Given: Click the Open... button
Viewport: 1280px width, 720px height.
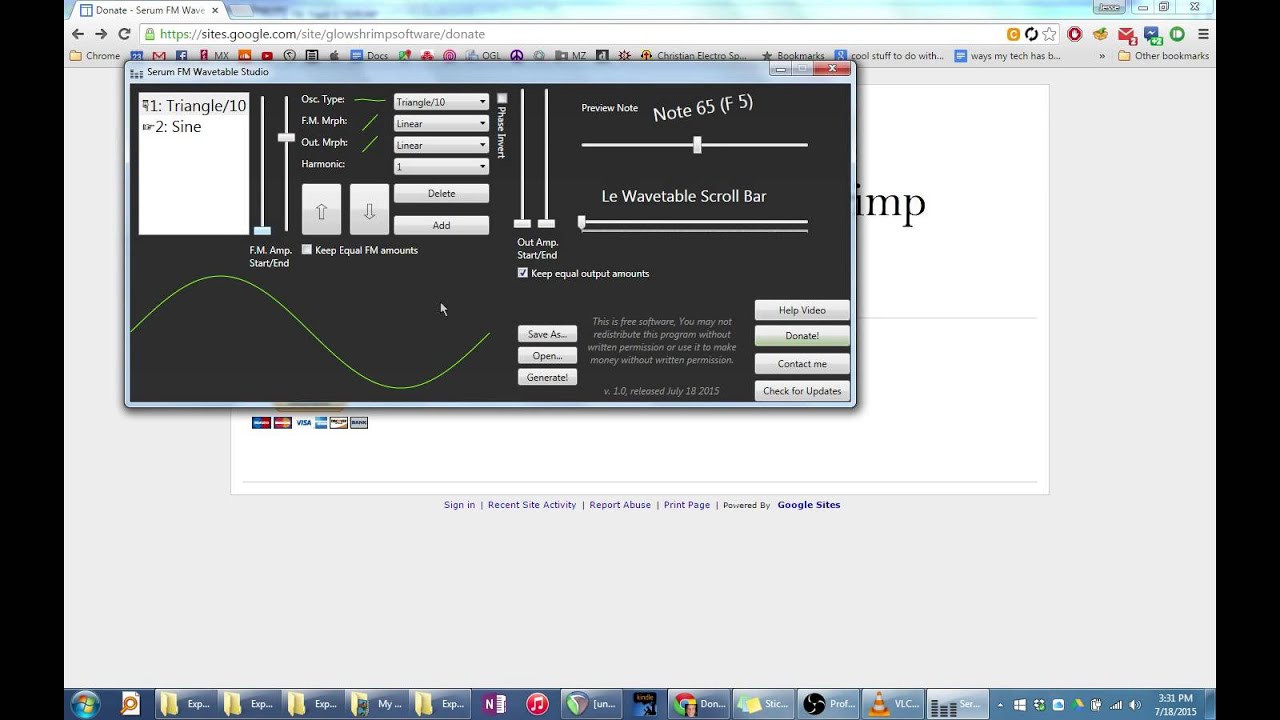Looking at the screenshot, I should pyautogui.click(x=547, y=356).
